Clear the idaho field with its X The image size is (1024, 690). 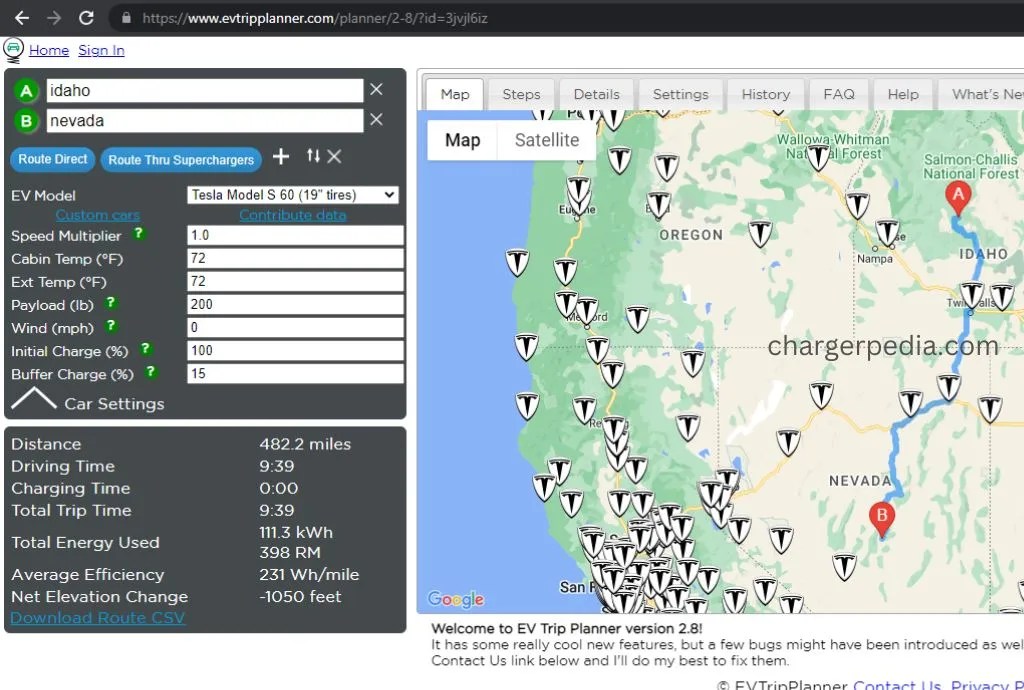tap(376, 89)
